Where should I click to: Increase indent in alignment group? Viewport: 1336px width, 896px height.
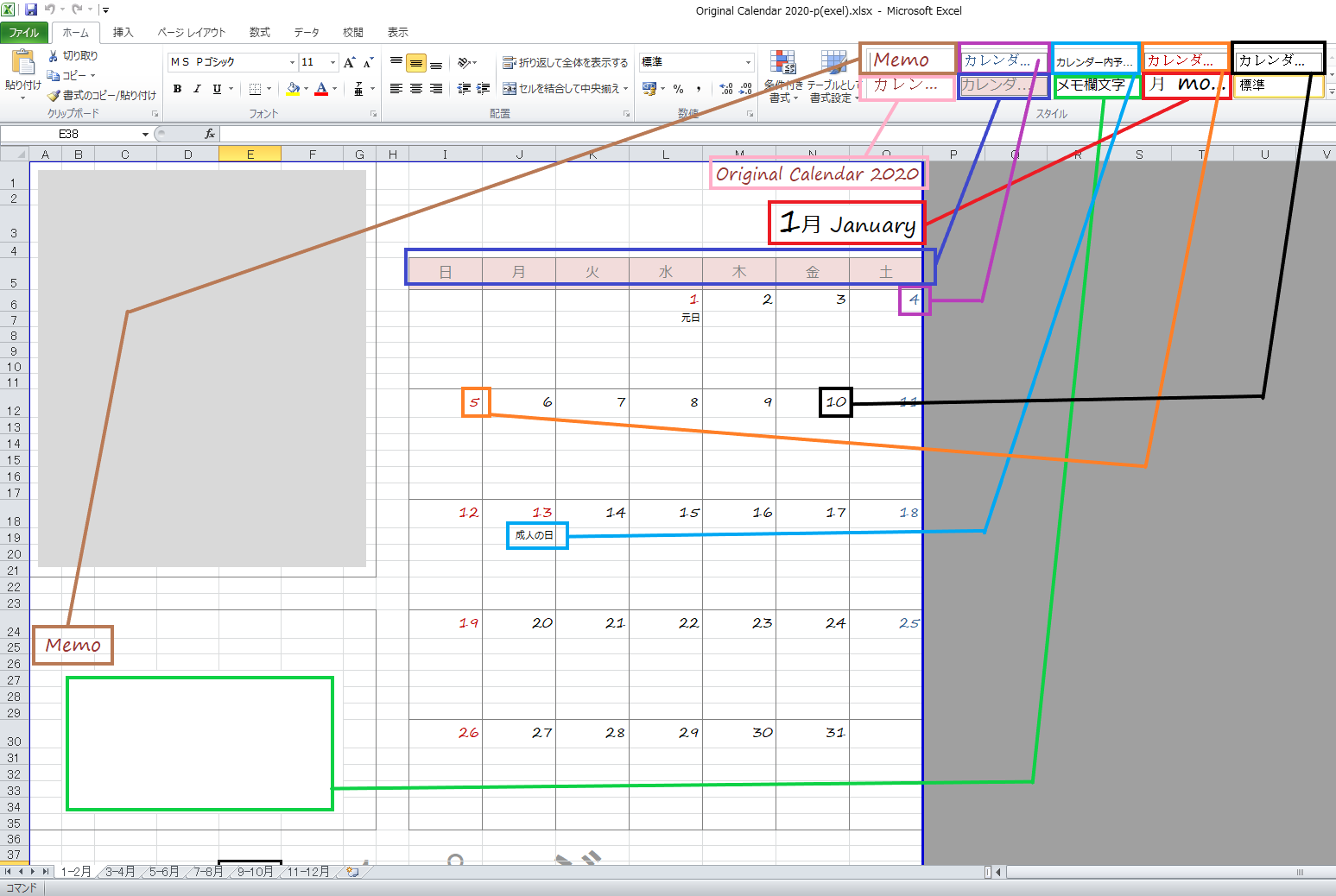(x=483, y=89)
